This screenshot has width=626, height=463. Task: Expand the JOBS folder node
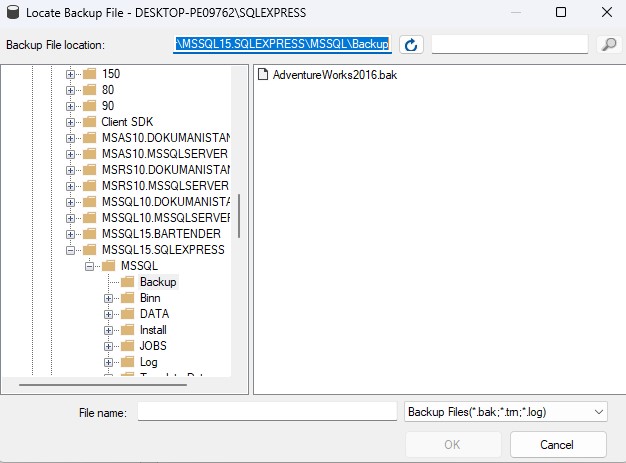coord(108,346)
